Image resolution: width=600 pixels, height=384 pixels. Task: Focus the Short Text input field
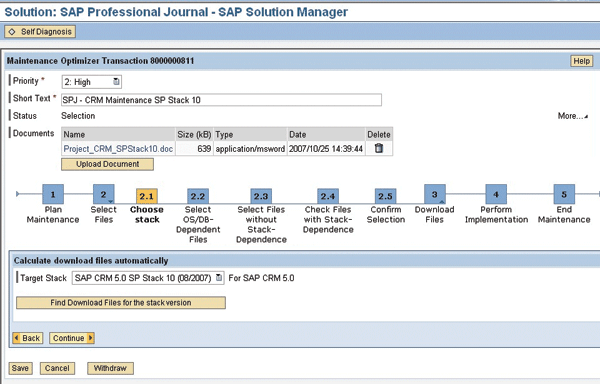point(221,100)
